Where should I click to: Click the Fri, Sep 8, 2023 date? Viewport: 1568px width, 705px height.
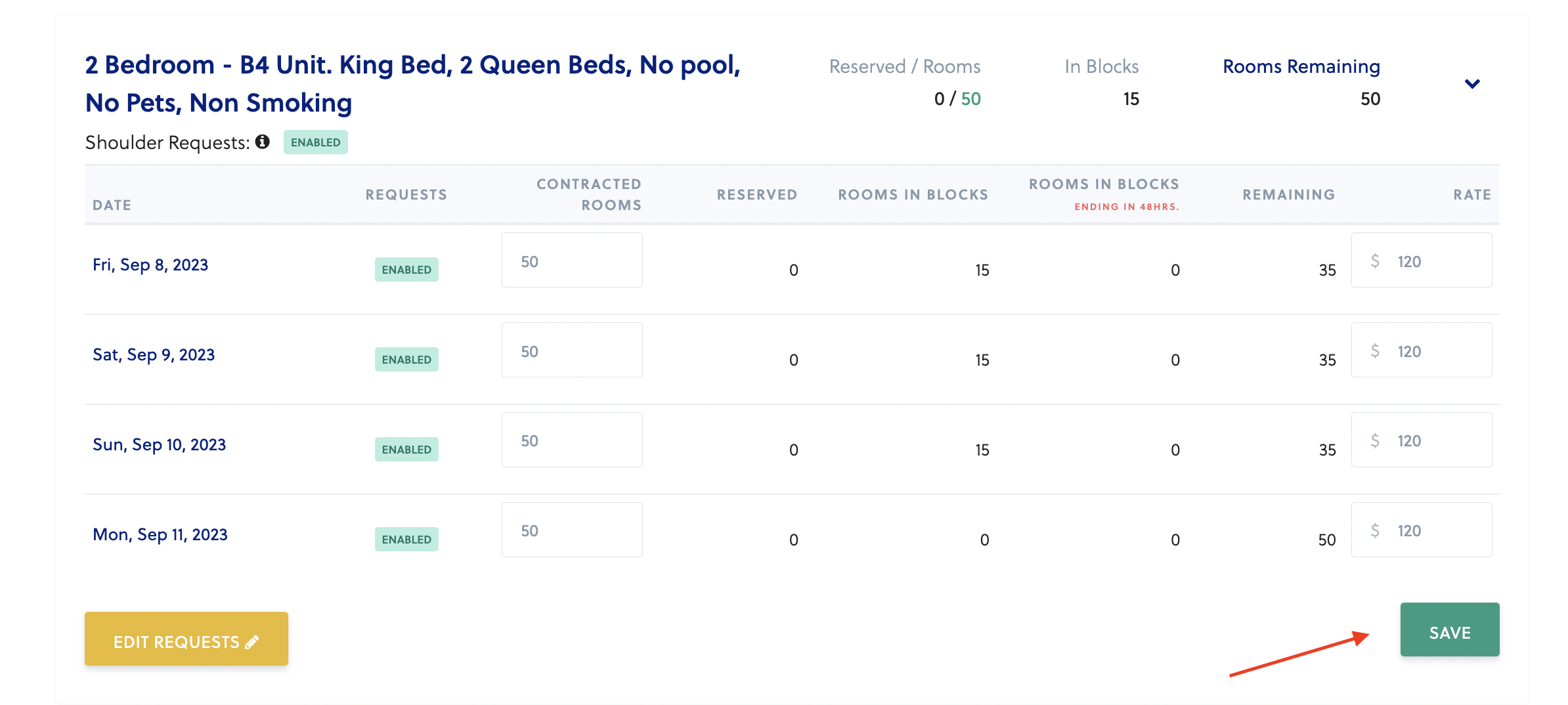click(x=150, y=265)
